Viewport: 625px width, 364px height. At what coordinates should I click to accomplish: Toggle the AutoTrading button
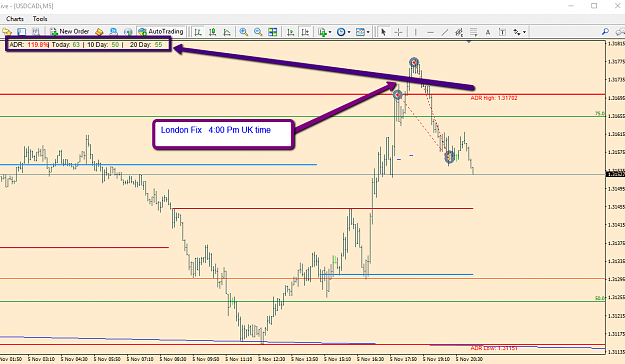pyautogui.click(x=161, y=31)
